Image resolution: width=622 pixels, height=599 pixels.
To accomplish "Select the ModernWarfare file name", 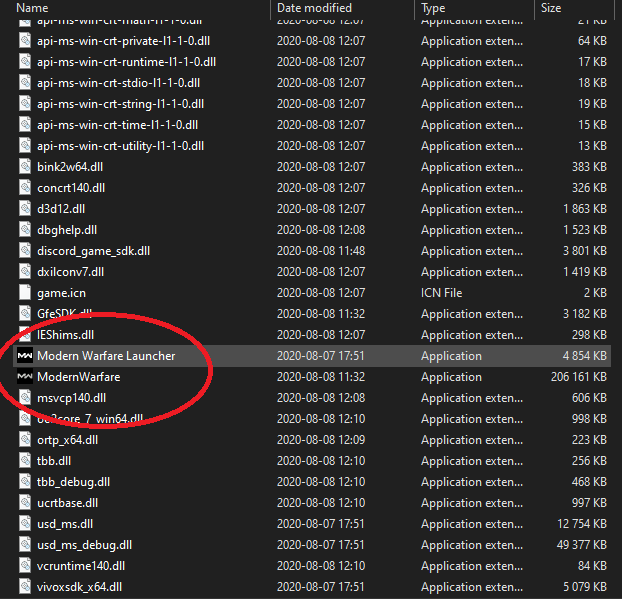I will coord(79,377).
